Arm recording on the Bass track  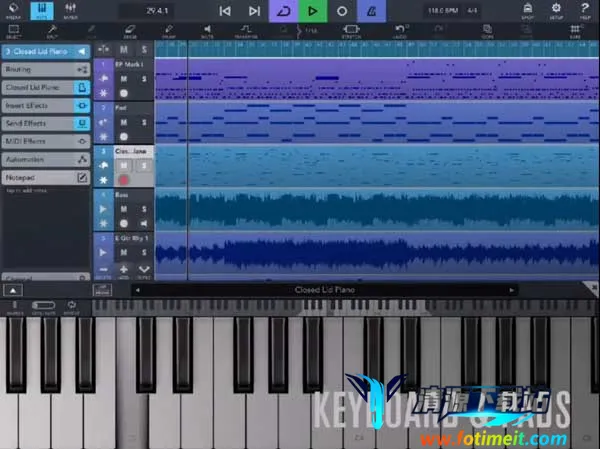point(124,223)
